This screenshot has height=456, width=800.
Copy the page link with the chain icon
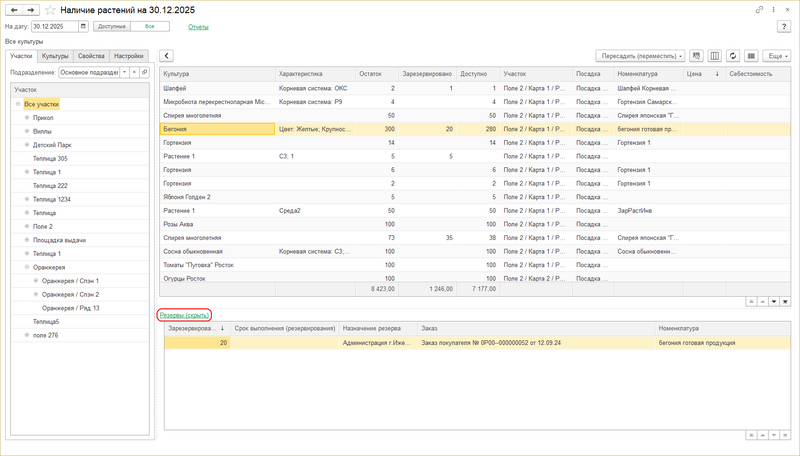[757, 9]
